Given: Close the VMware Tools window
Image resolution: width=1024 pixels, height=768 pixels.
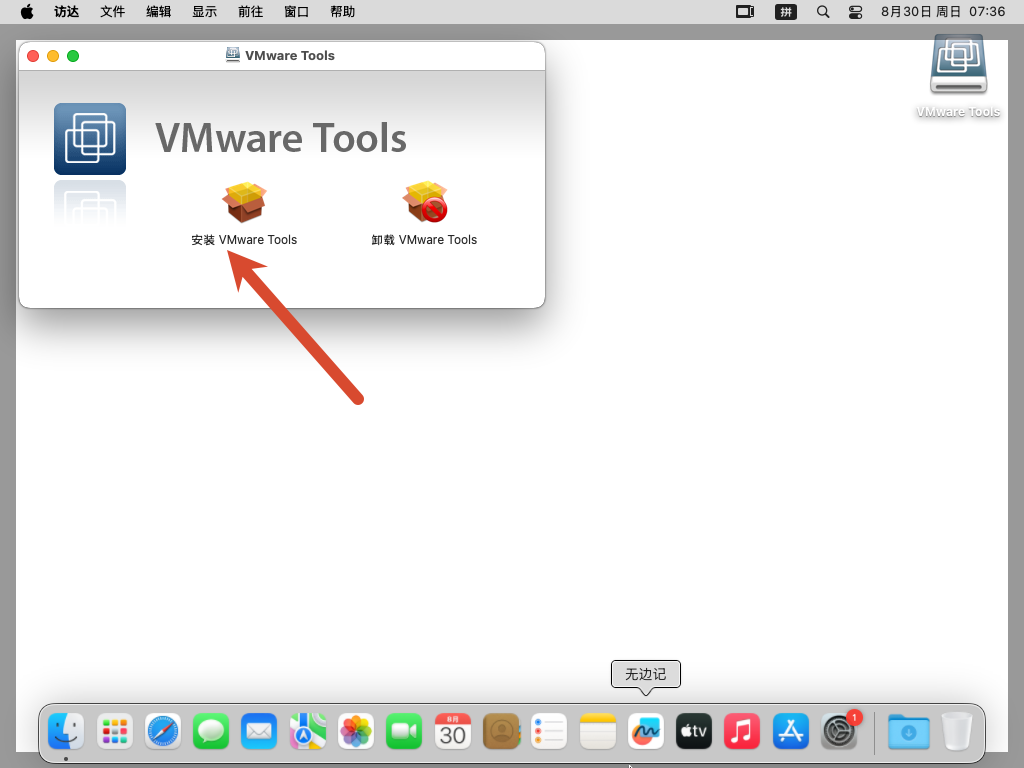Looking at the screenshot, I should [x=33, y=56].
